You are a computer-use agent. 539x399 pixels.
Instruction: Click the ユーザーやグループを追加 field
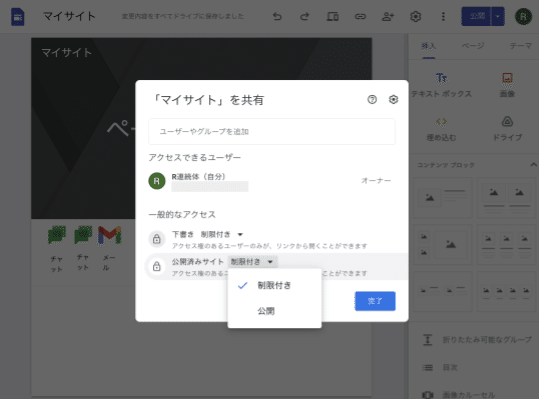(x=272, y=132)
